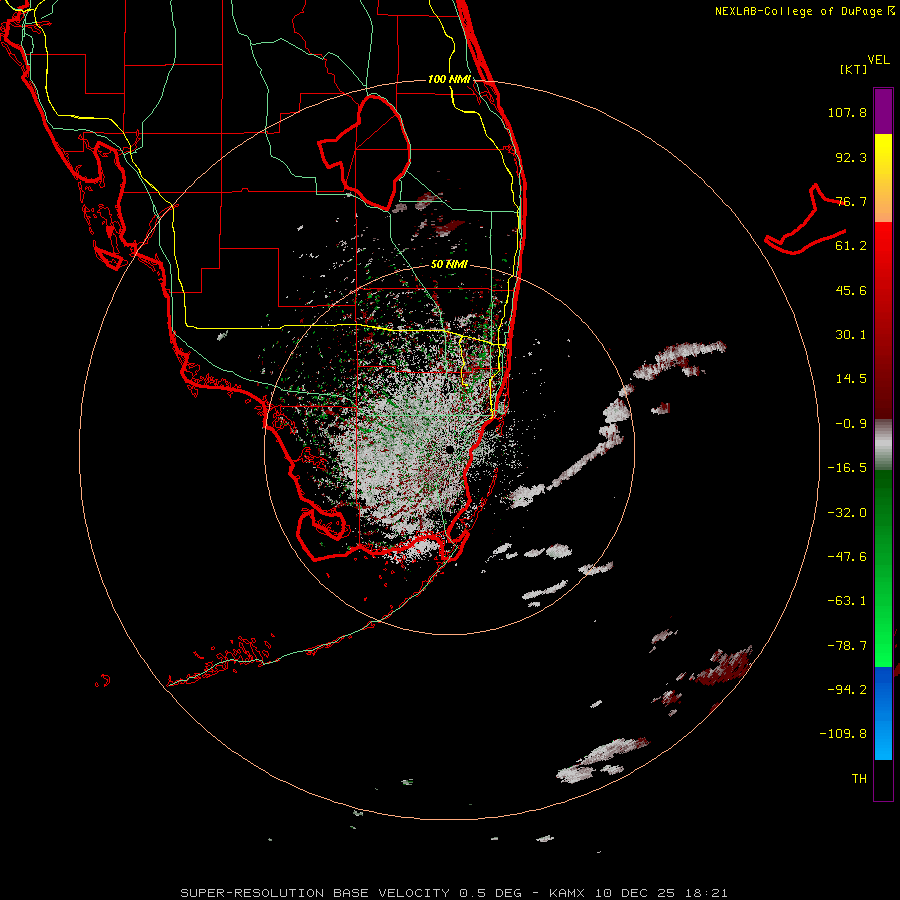
Task: Click the 107.8 velocity scale value
Action: [847, 112]
